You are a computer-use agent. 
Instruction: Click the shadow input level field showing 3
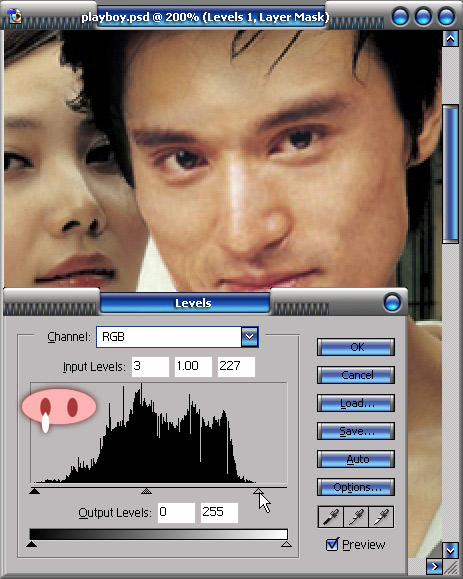(x=150, y=367)
